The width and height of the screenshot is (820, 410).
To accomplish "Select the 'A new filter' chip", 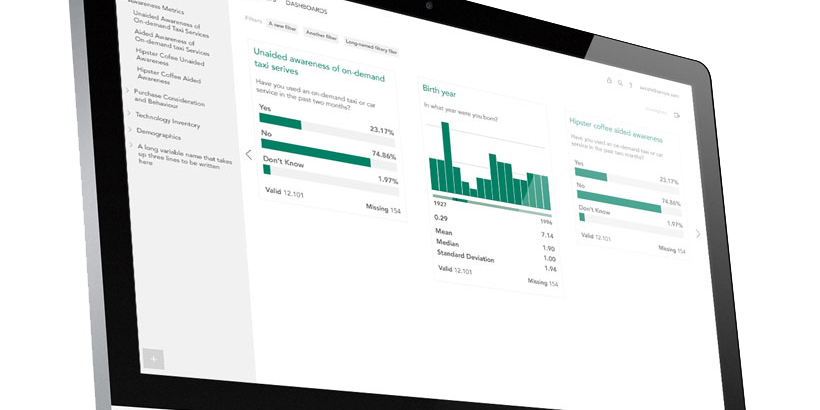I will tap(282, 26).
